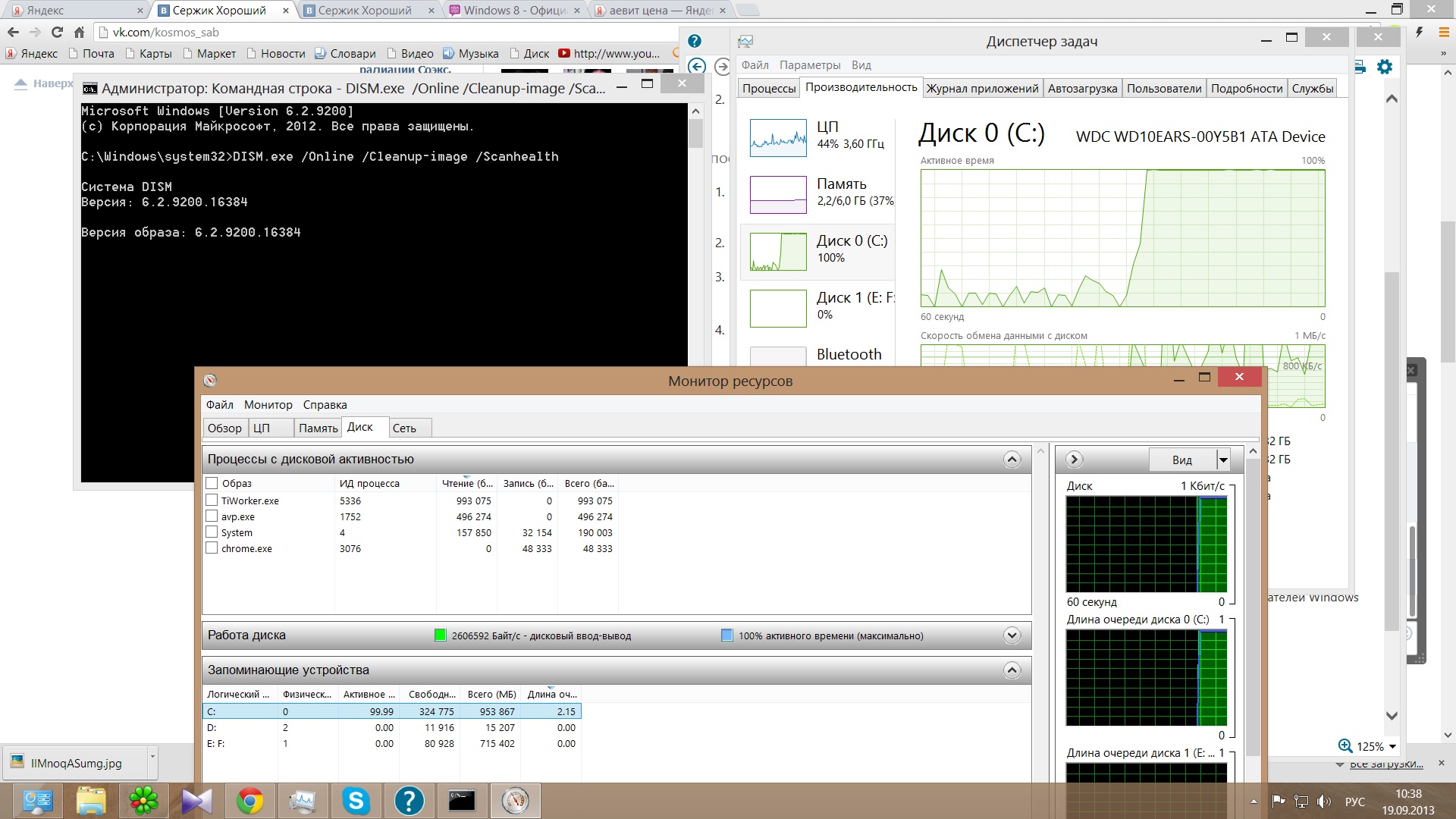Reload the page with Chrome's refresh icon
The height and width of the screenshot is (819, 1456).
tap(57, 33)
